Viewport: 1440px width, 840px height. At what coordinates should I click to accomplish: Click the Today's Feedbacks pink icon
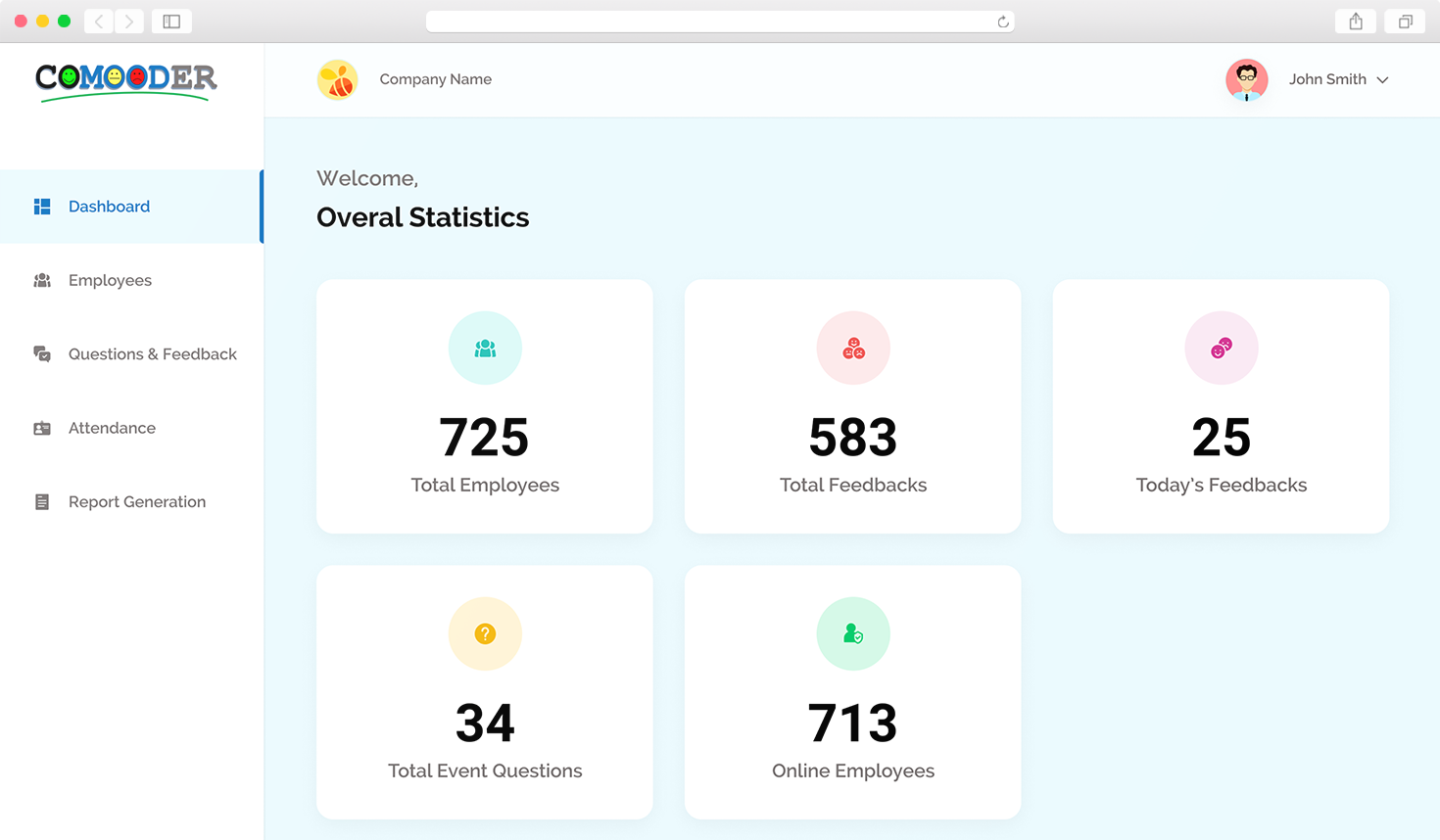click(1221, 349)
